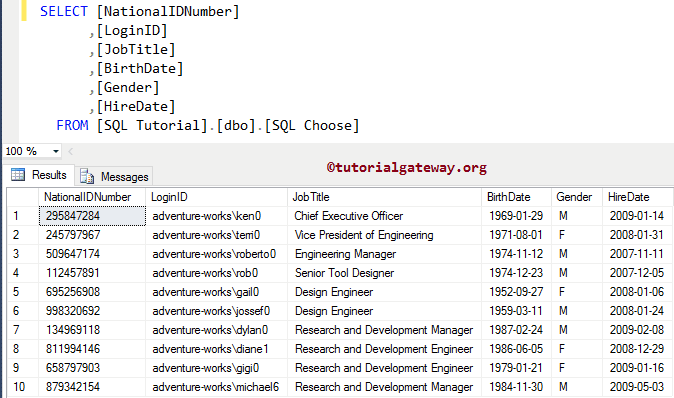Click the FROM keyword in query

click(x=72, y=125)
